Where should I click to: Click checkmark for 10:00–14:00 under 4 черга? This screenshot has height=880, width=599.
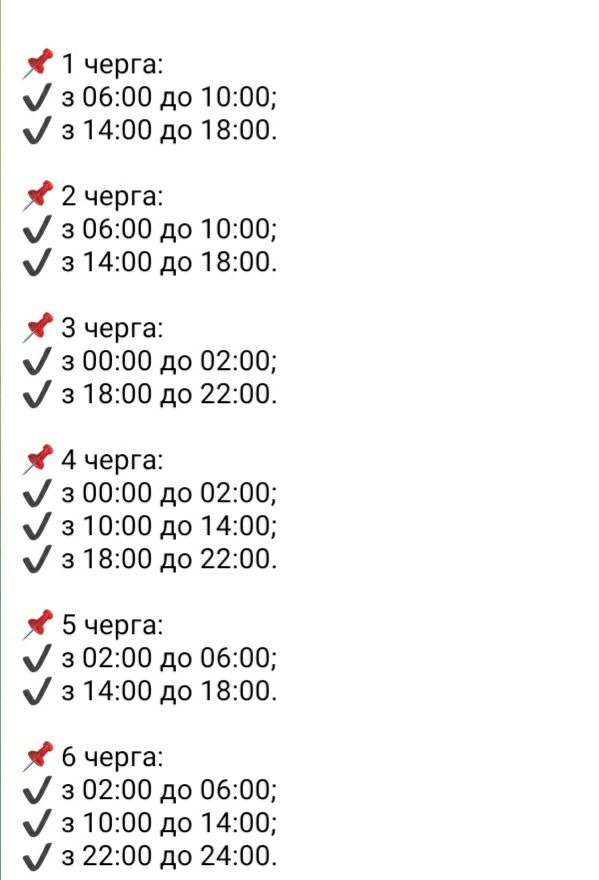[x=37, y=526]
